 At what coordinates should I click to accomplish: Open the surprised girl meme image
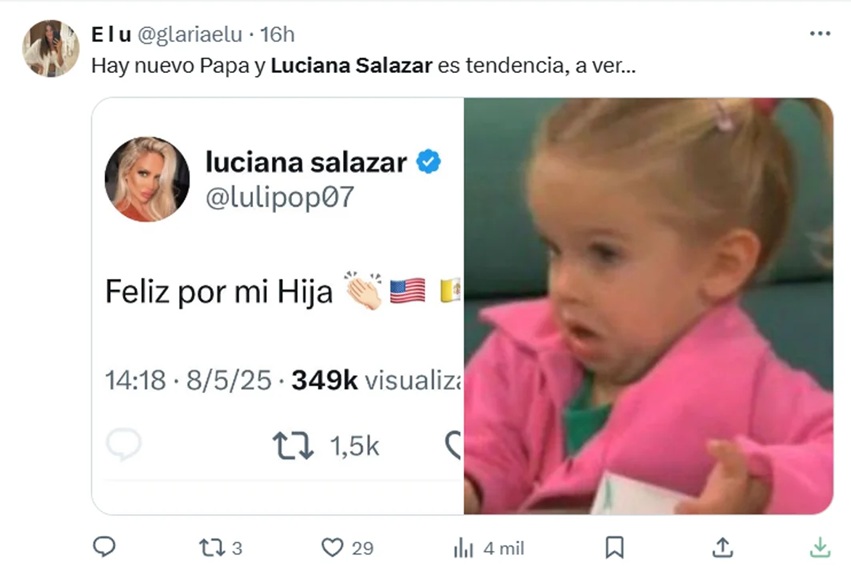click(x=648, y=306)
